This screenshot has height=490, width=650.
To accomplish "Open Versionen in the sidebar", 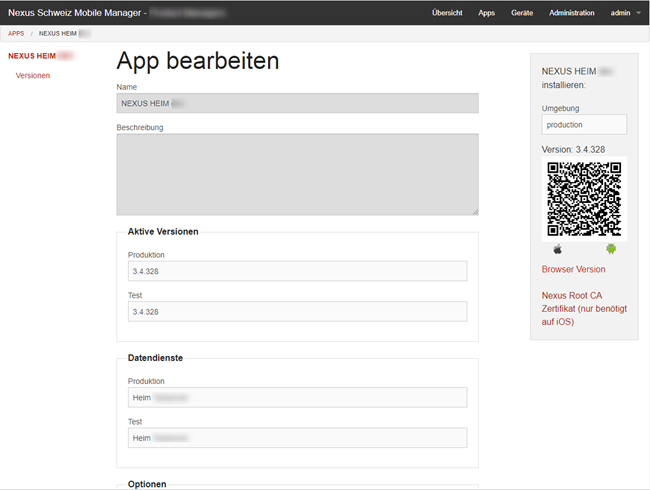I will pyautogui.click(x=33, y=75).
